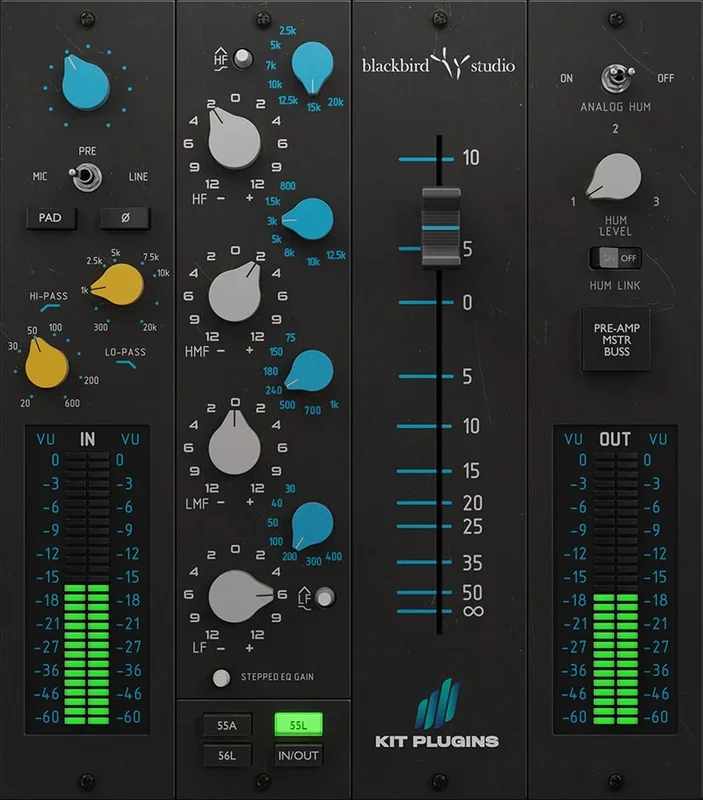Viewport: 703px width, 800px height.
Task: Click the blue preamp gain knob
Action: pyautogui.click(x=85, y=83)
